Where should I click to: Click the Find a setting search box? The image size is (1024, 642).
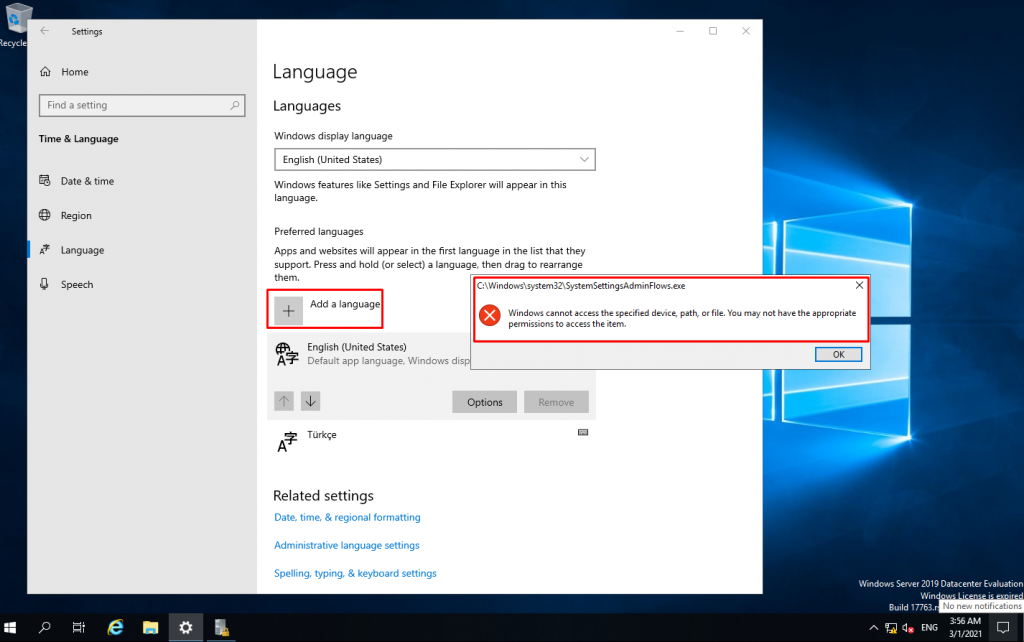pos(141,105)
